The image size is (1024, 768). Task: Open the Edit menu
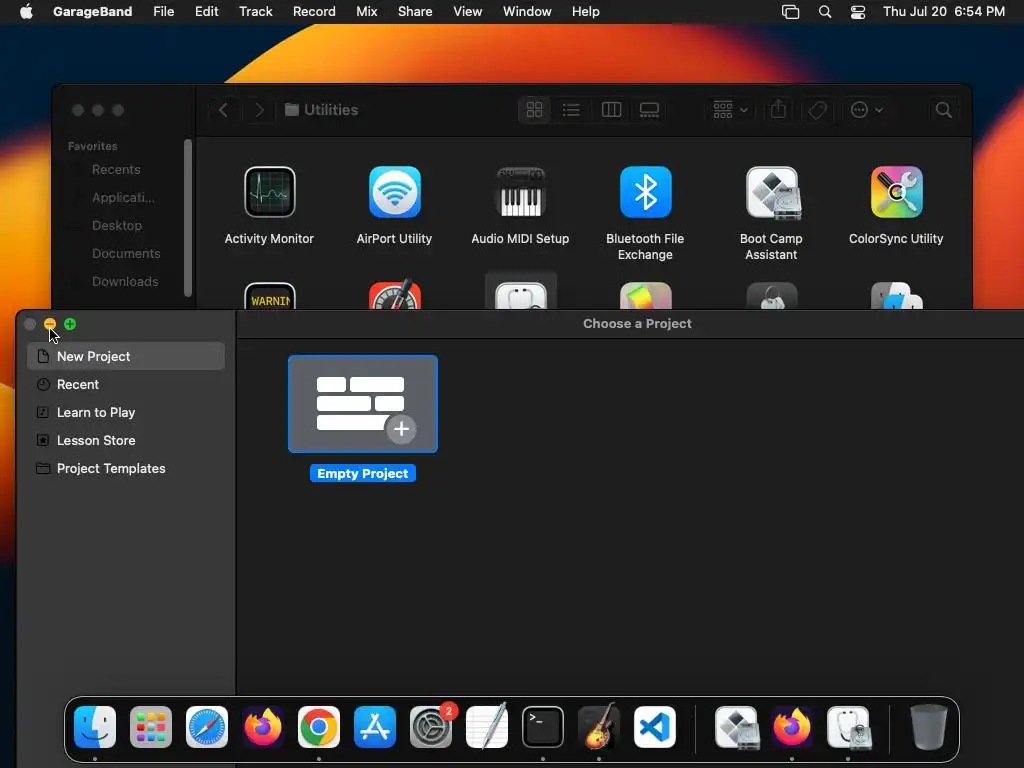click(x=206, y=12)
